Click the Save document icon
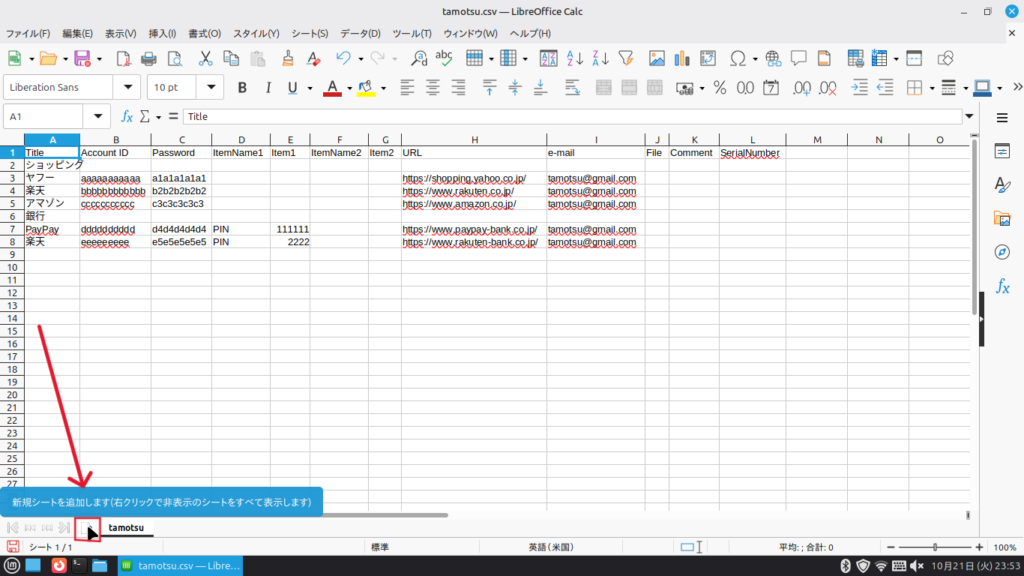1024x576 pixels. click(81, 58)
